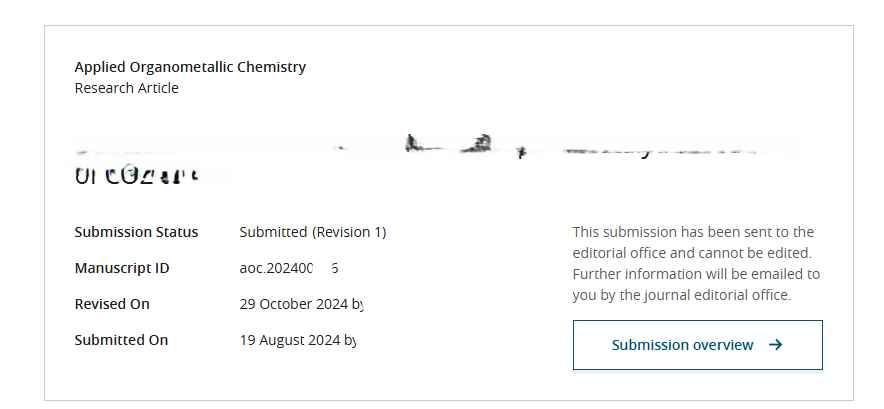Click the Revised On label
The height and width of the screenshot is (409, 884).
tap(112, 304)
